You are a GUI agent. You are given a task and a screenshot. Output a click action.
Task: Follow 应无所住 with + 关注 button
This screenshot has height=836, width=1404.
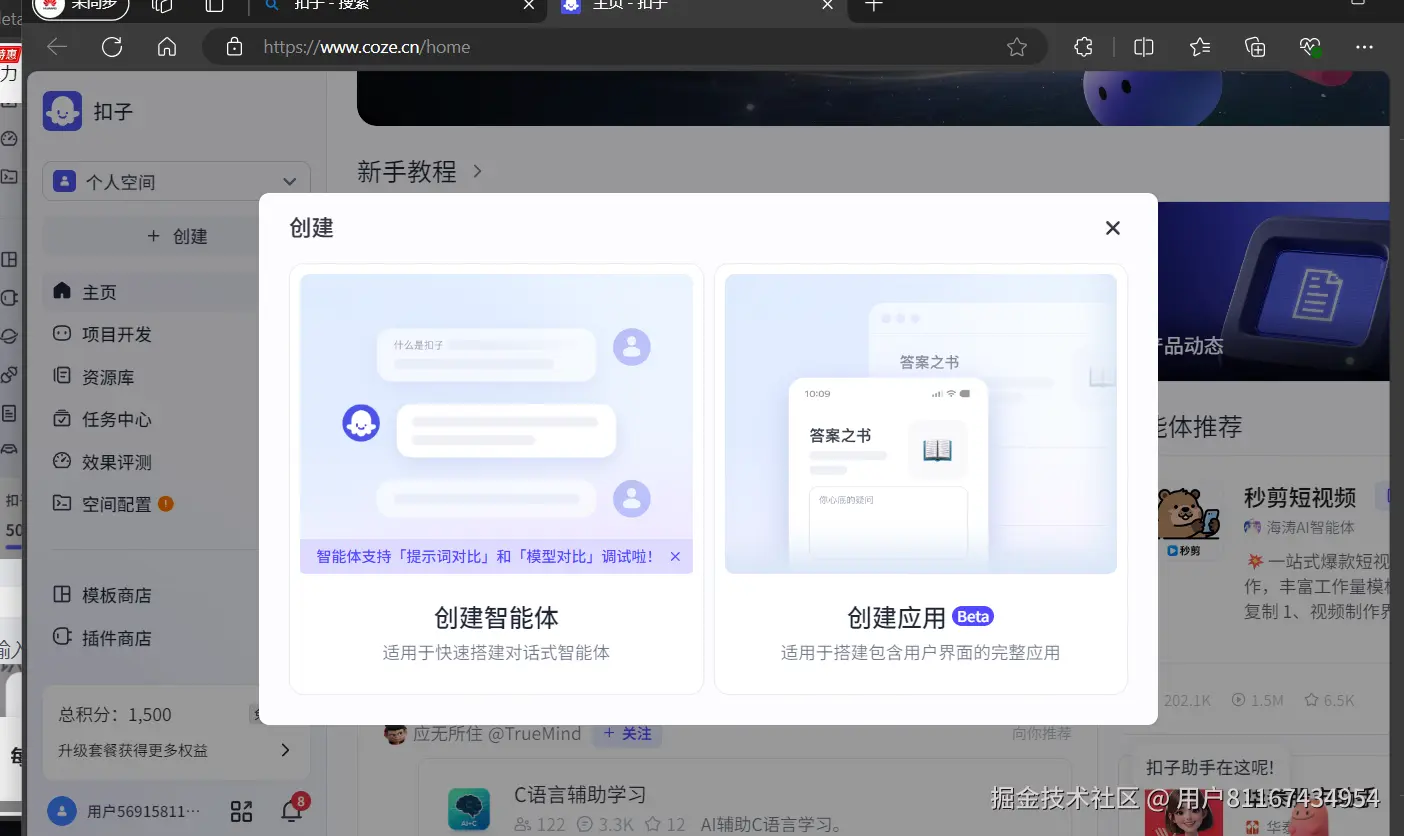[x=627, y=734]
